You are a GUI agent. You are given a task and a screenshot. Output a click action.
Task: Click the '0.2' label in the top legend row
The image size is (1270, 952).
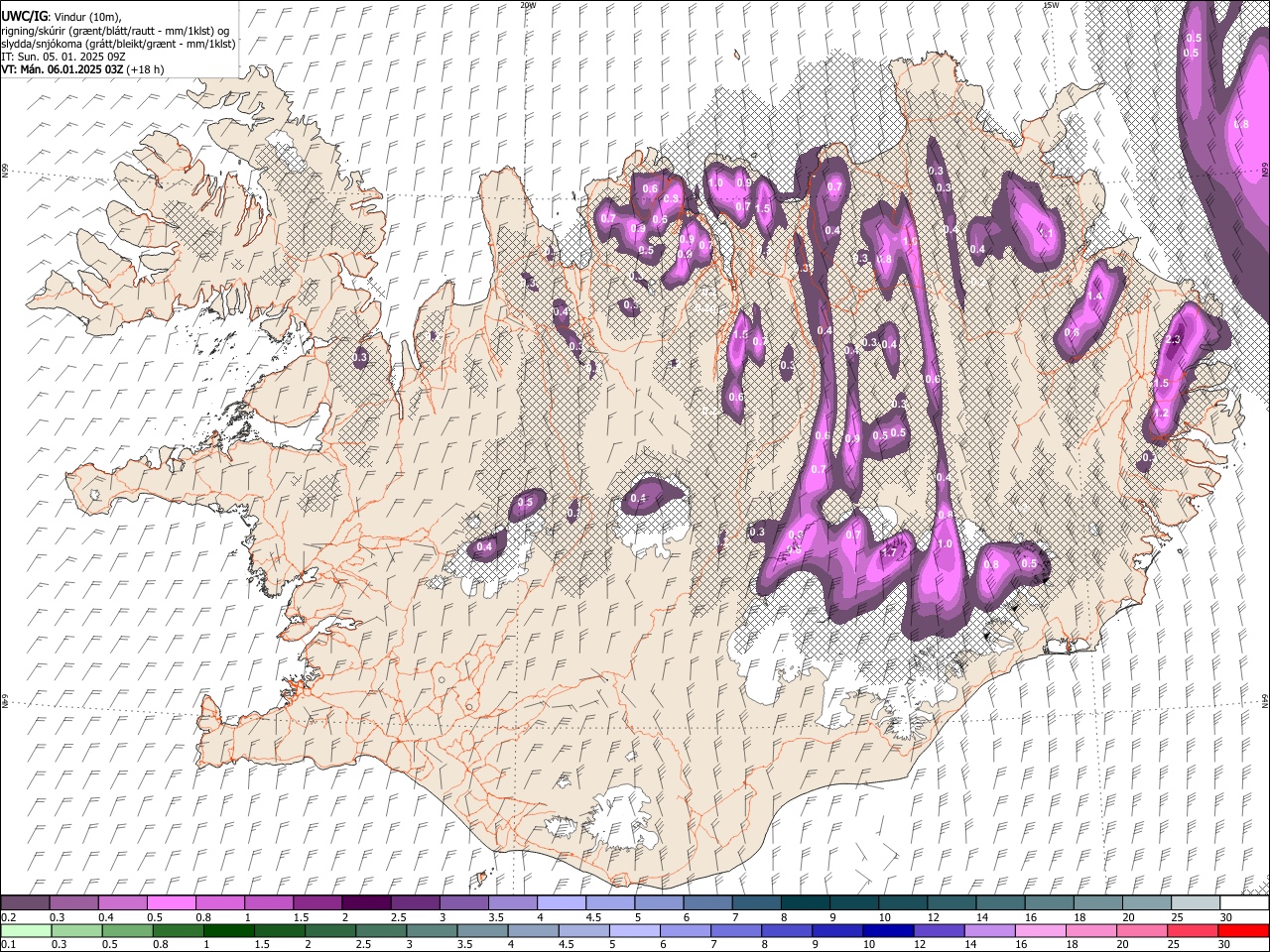tap(8, 917)
